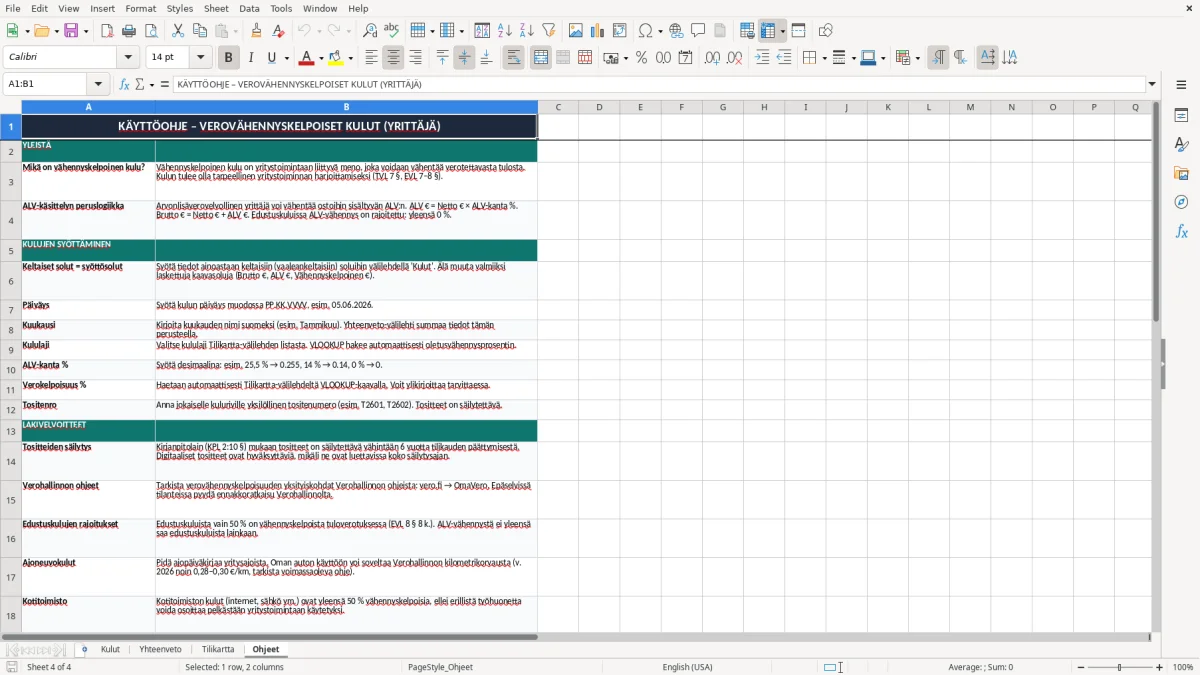
Task: Open the Data menu
Action: pos(249,8)
